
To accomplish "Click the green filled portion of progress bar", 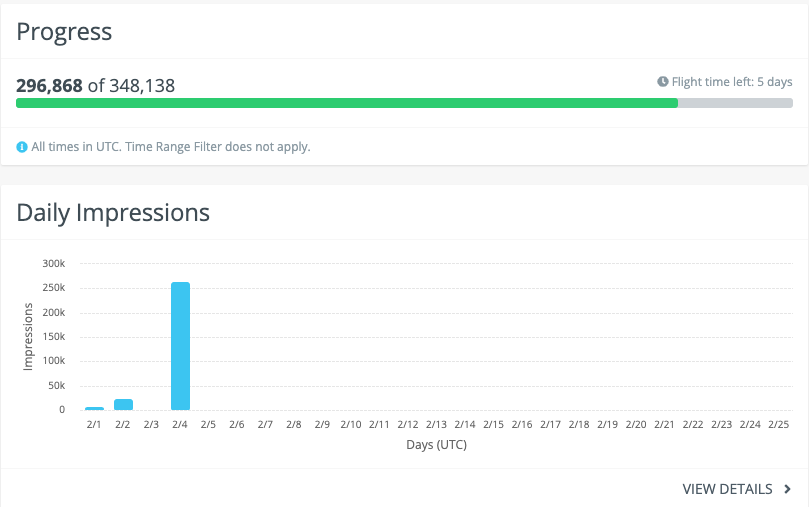I will click(346, 103).
